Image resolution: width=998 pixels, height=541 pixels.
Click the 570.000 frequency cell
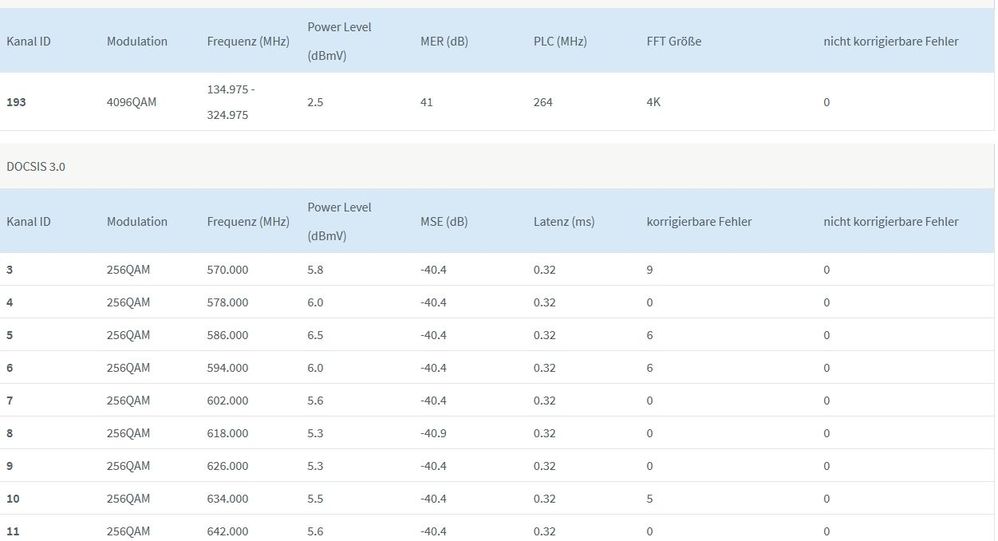227,270
